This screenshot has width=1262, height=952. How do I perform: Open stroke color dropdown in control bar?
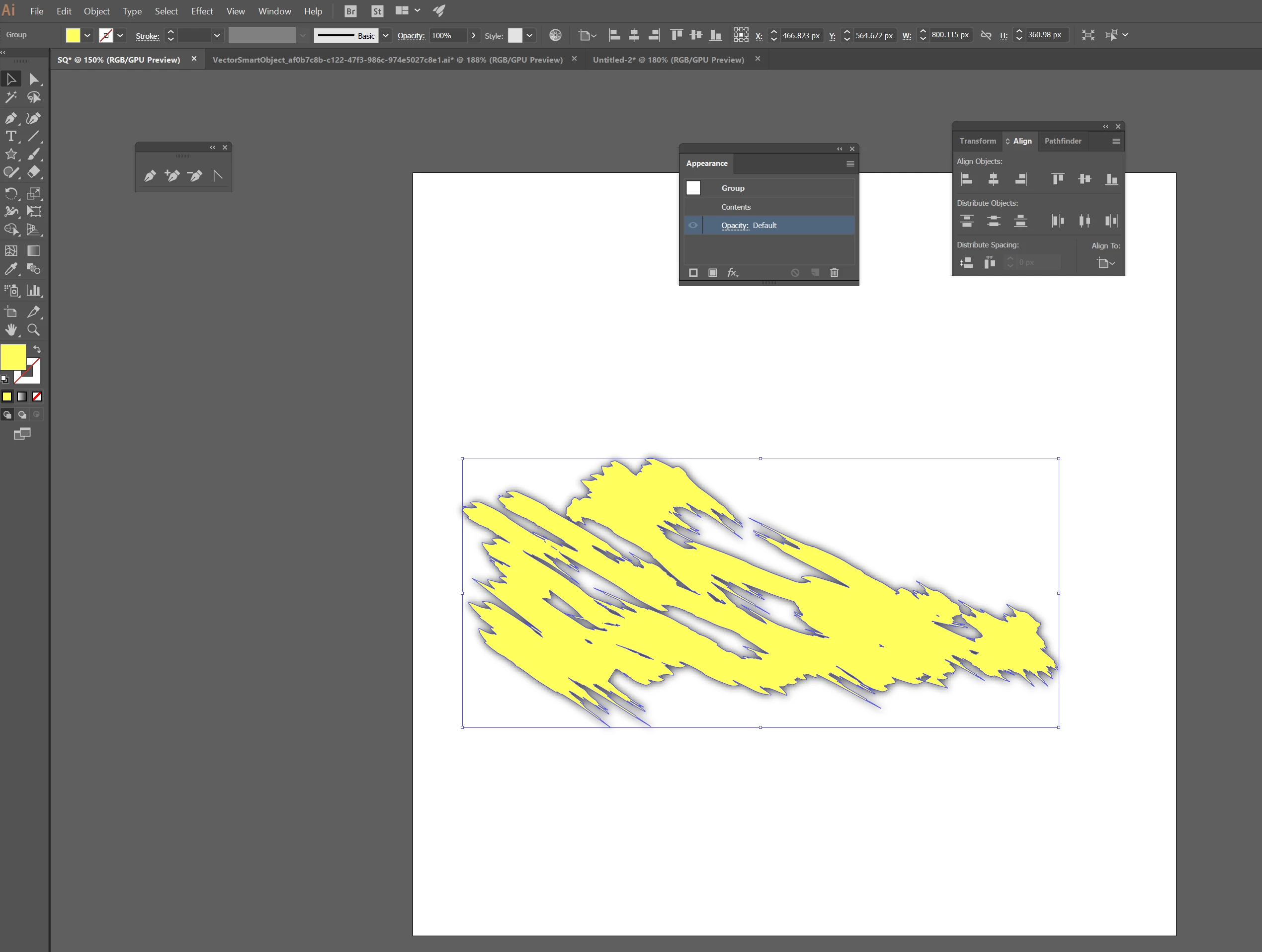tap(120, 35)
